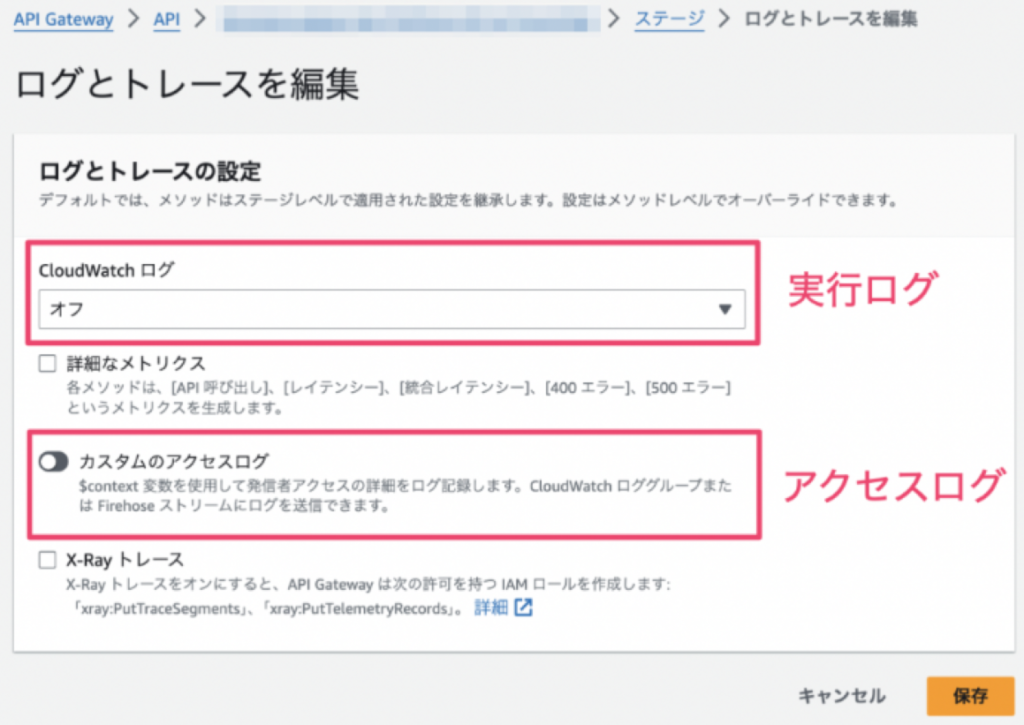
Task: Expand the execution log level combo box
Action: pyautogui.click(x=390, y=310)
